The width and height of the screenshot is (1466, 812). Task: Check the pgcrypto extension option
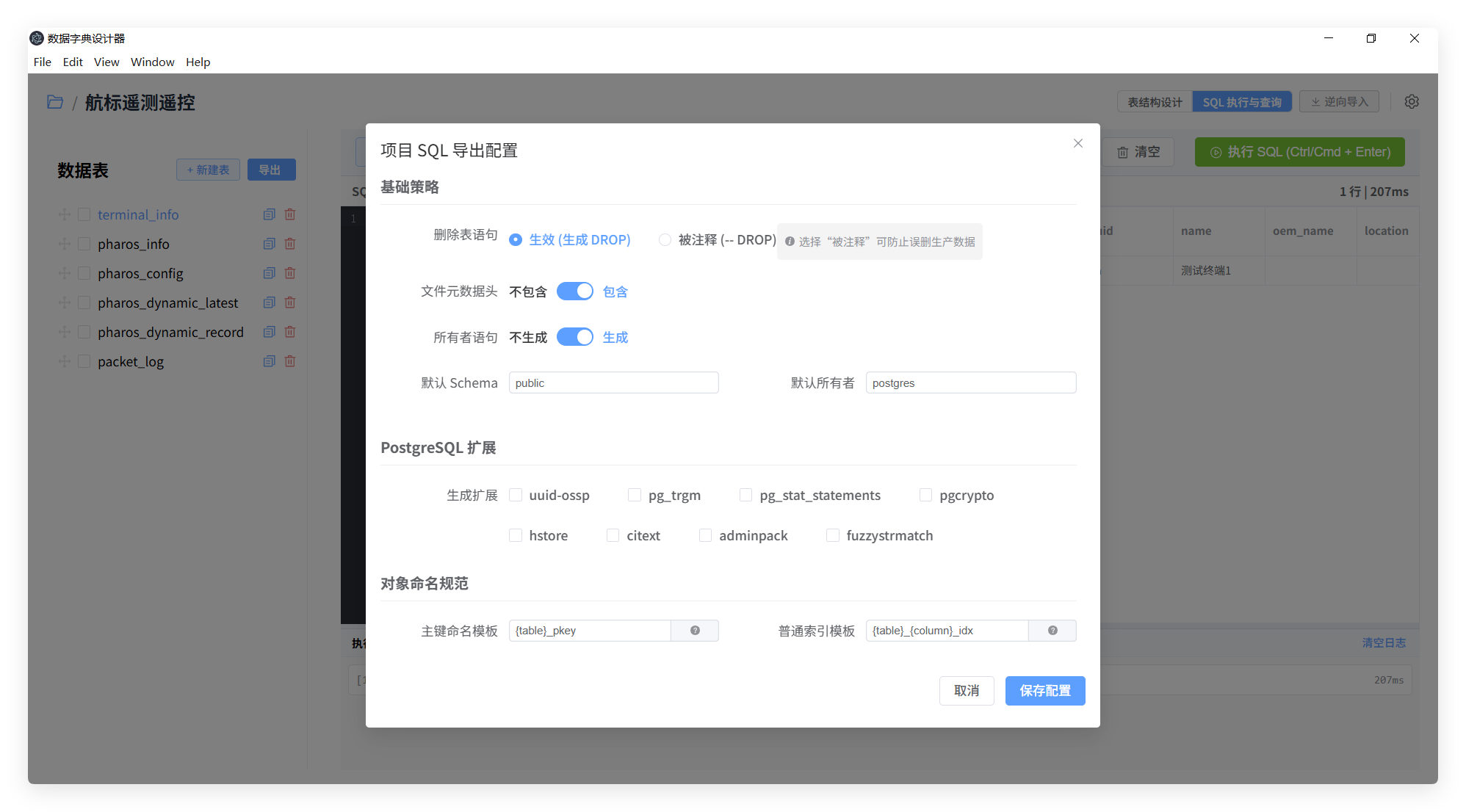(x=925, y=495)
